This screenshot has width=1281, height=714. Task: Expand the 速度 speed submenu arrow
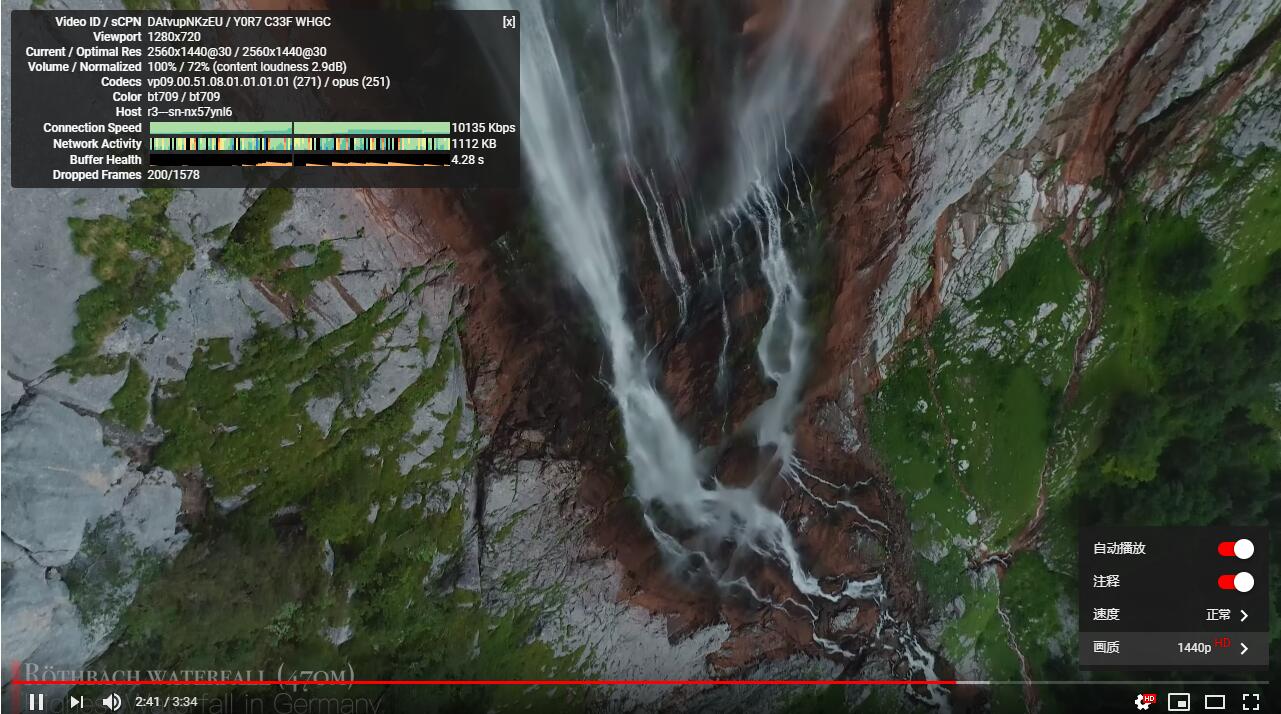coord(1244,615)
